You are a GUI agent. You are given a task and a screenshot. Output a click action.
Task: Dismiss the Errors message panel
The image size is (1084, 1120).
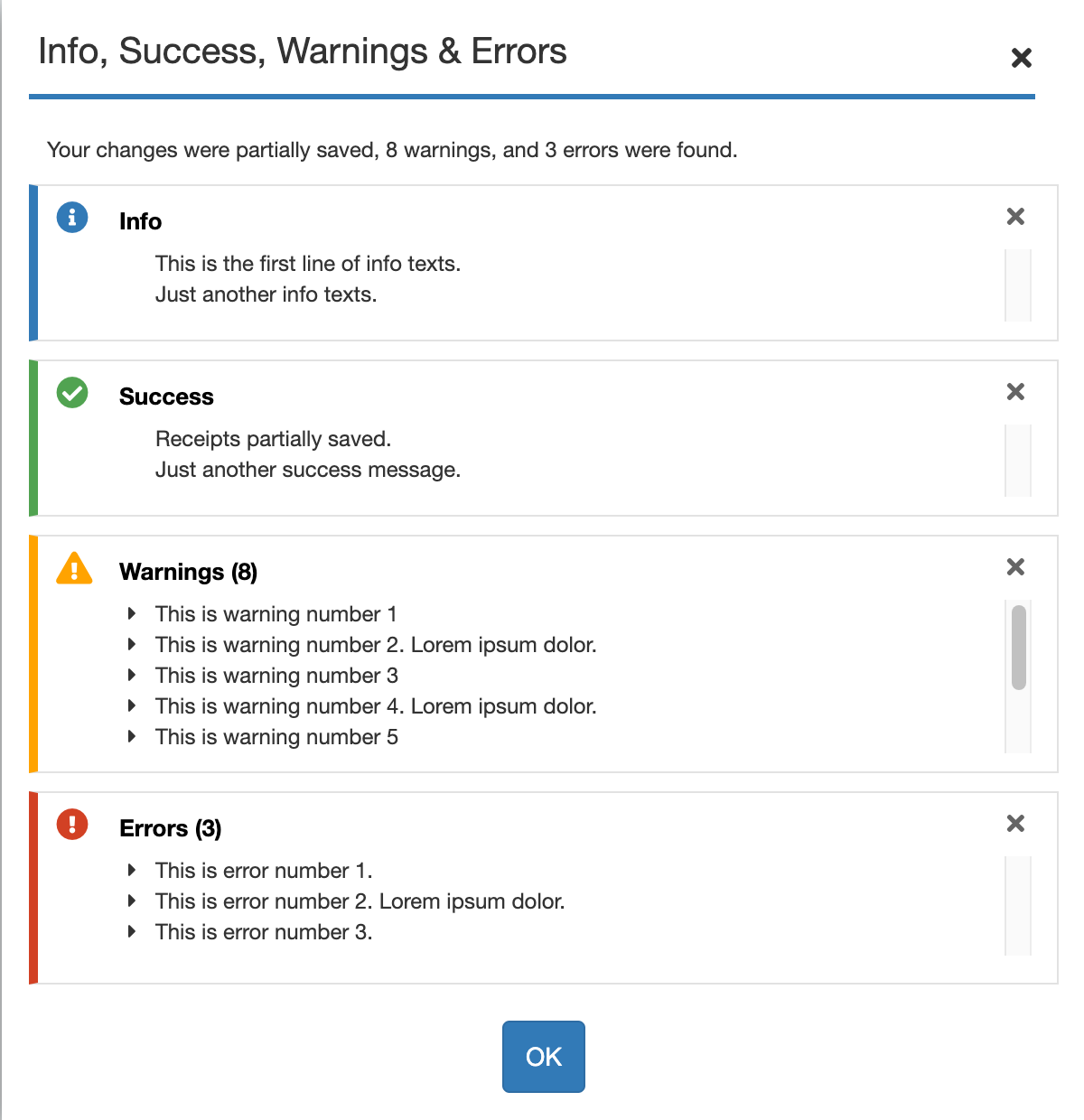pyautogui.click(x=1015, y=824)
